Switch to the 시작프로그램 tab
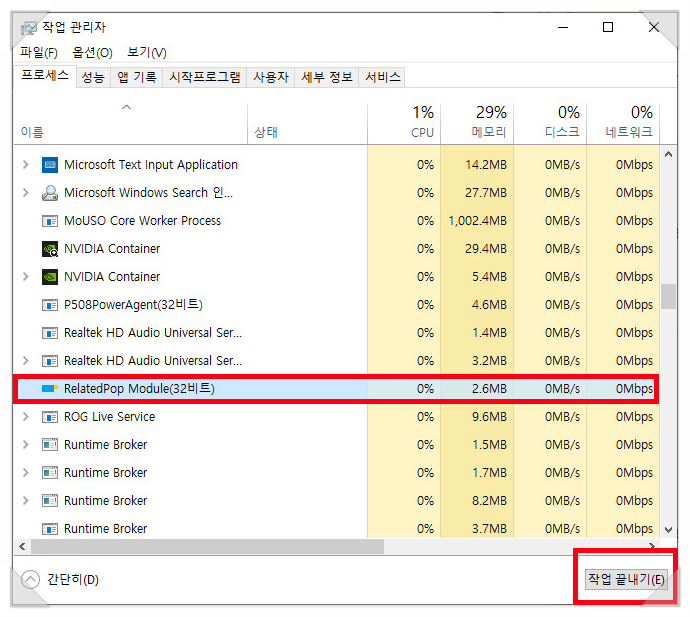This screenshot has width=690, height=617. tap(205, 77)
